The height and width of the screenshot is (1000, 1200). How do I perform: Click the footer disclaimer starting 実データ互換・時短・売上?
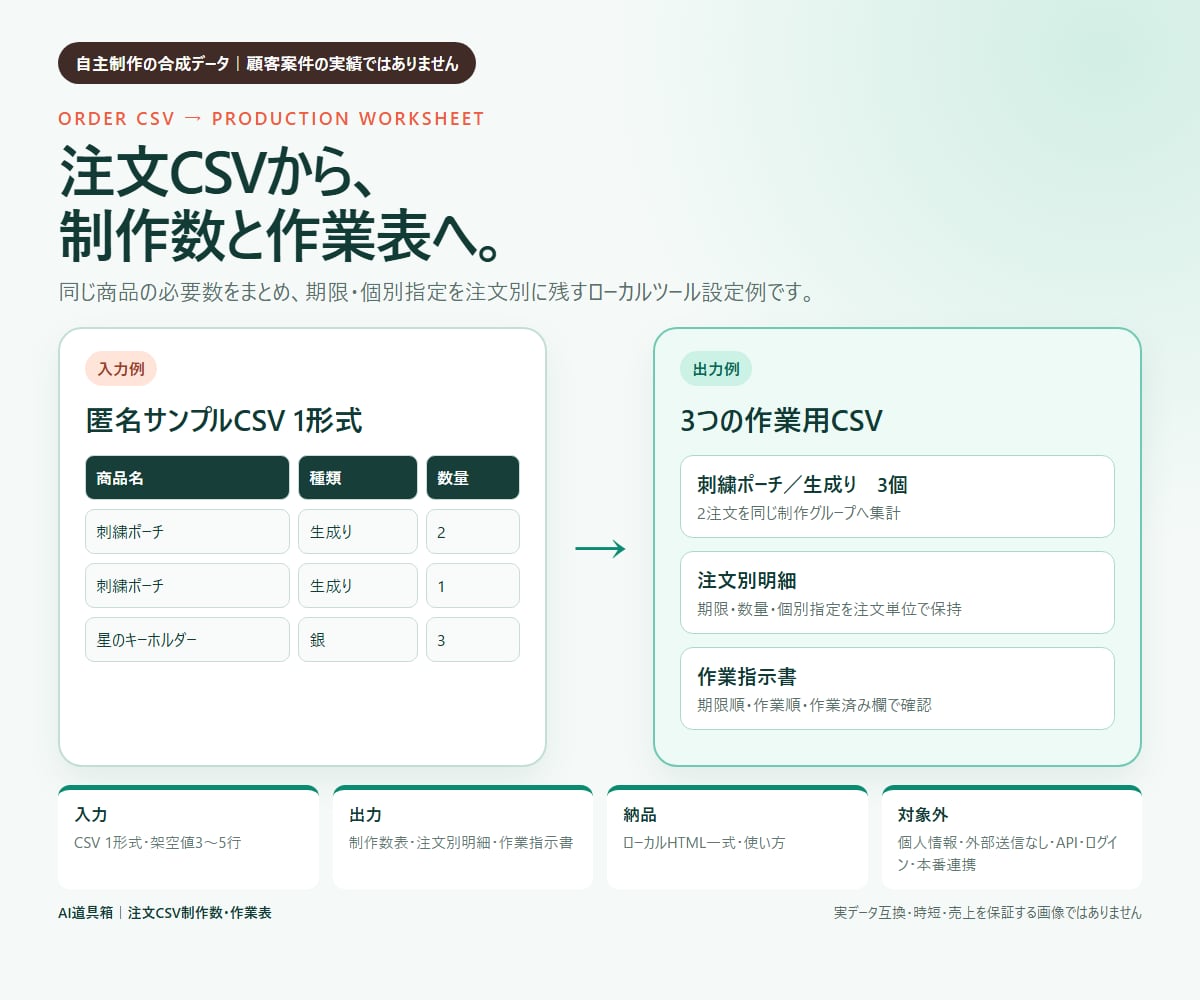[x=988, y=913]
